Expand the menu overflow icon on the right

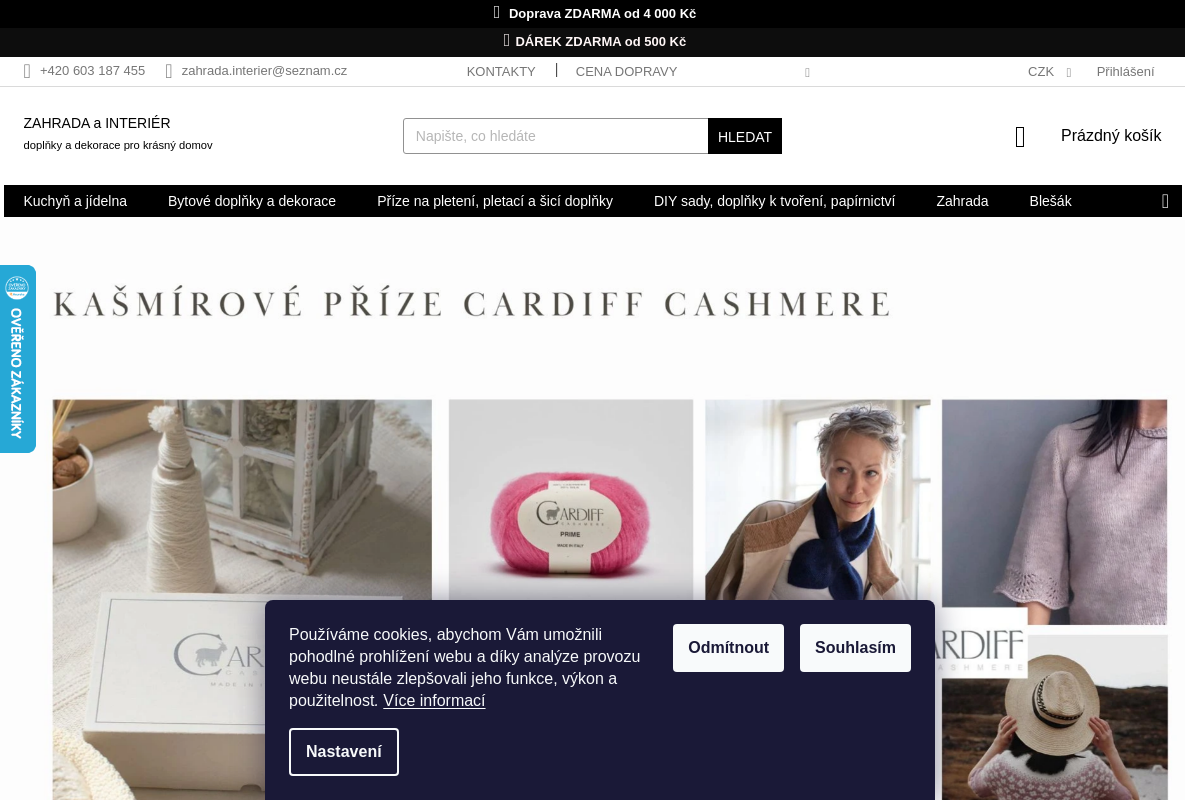pyautogui.click(x=1165, y=201)
